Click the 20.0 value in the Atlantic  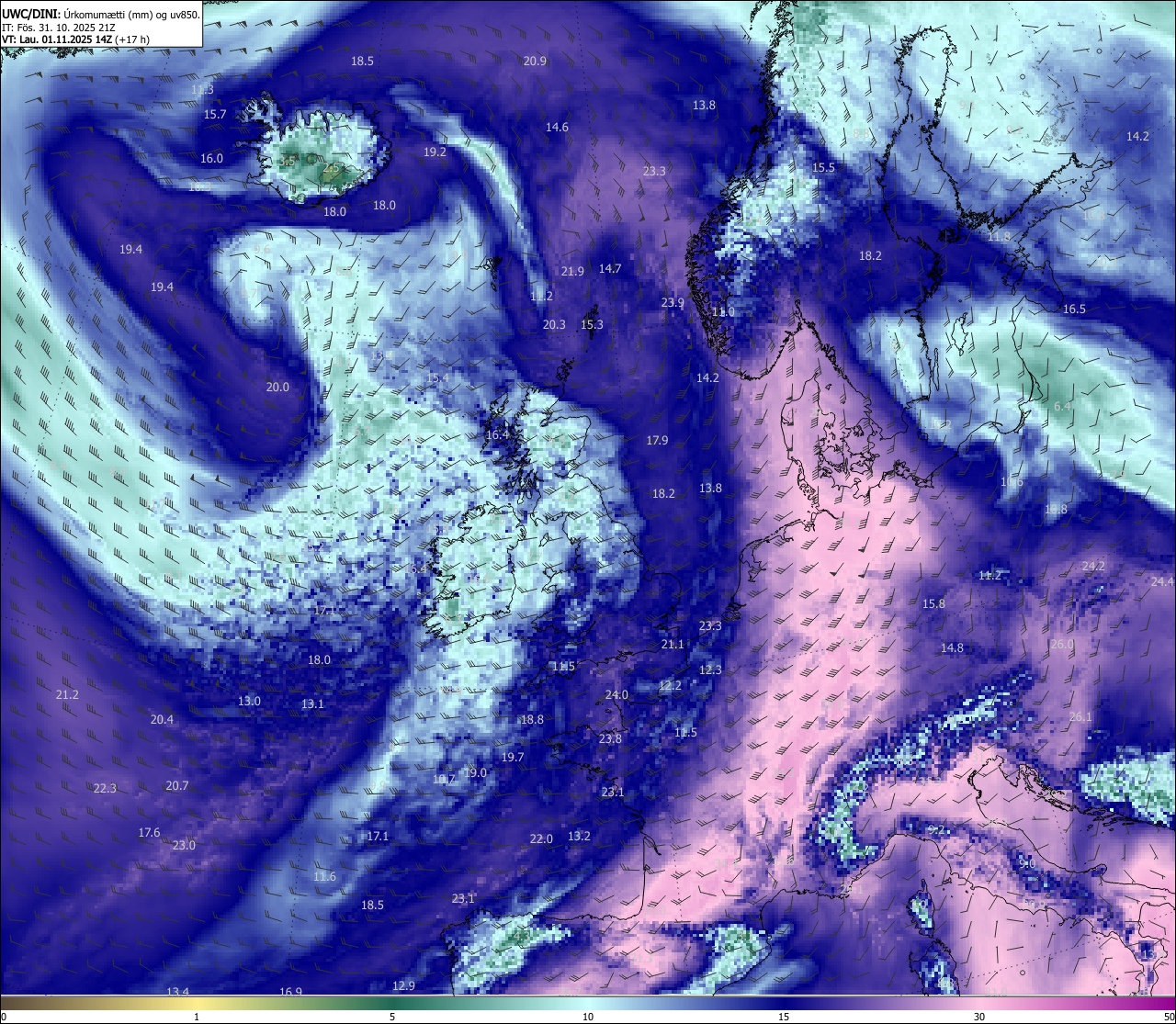(277, 388)
